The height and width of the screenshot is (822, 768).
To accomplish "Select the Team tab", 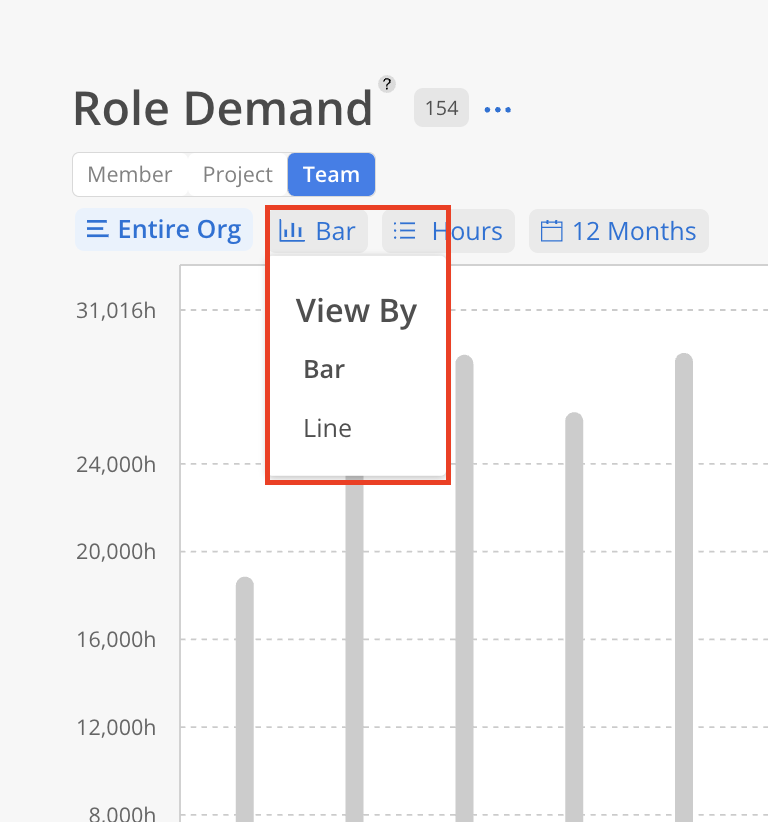I will coord(331,175).
